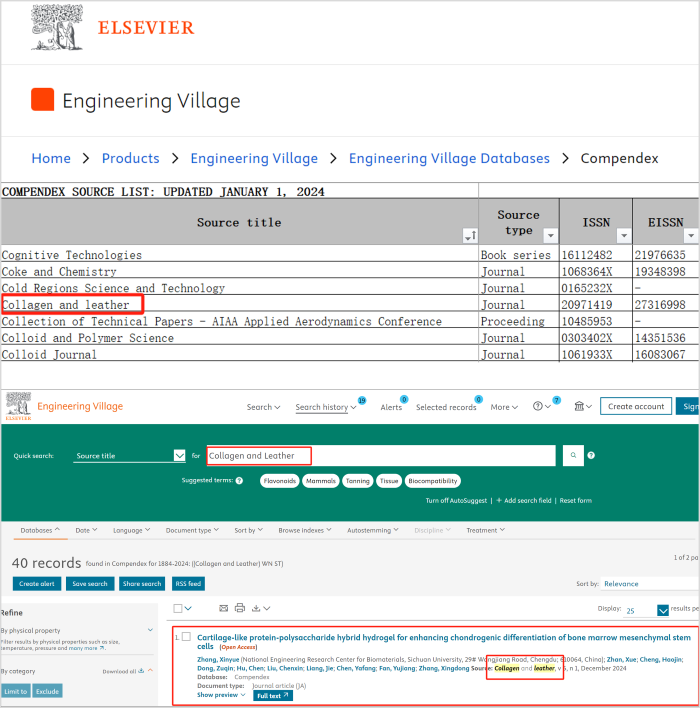This screenshot has width=700, height=708.
Task: Collapse the Databases filter tab
Action: (40, 531)
